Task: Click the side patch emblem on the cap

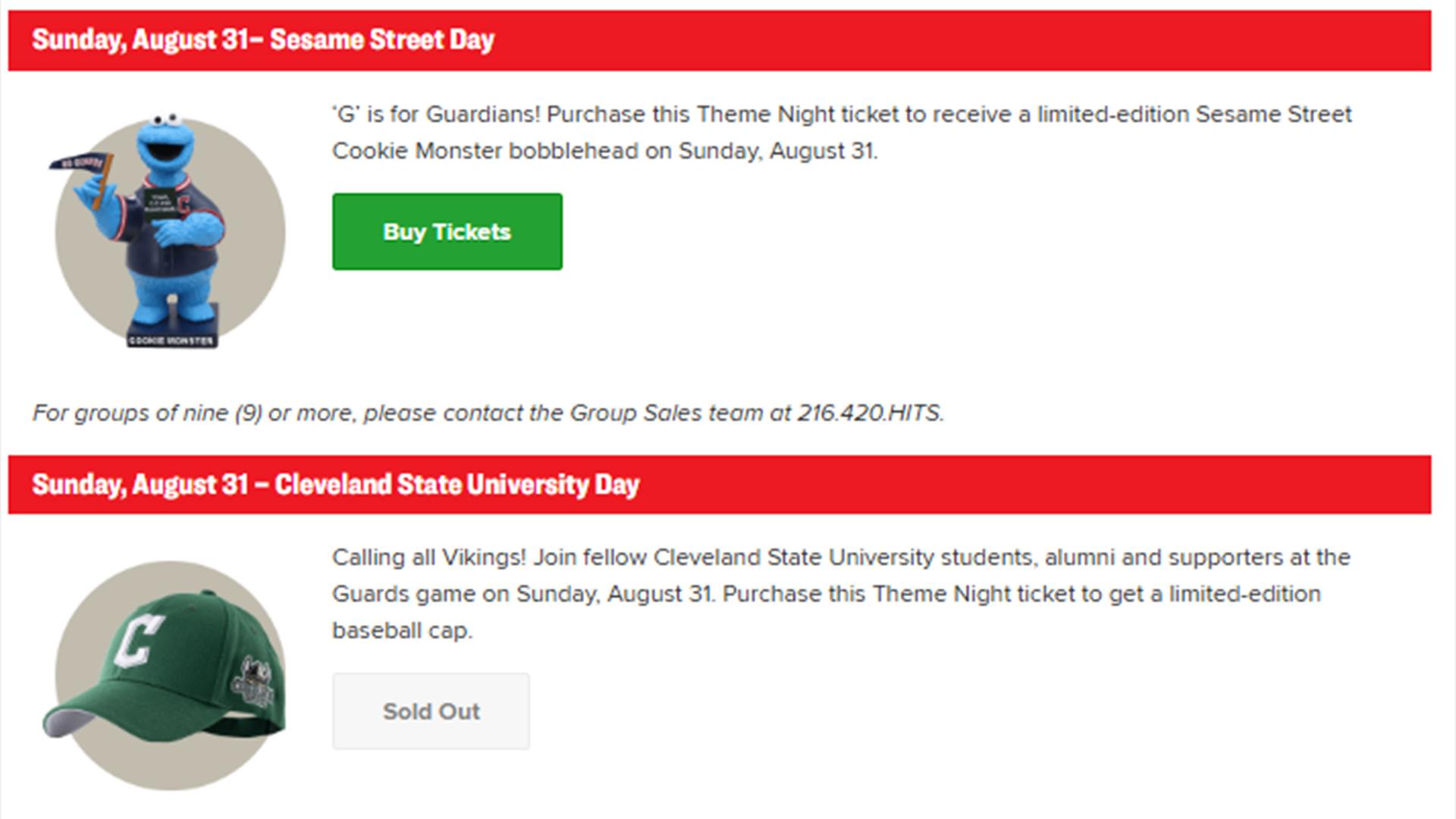Action: coord(254,686)
